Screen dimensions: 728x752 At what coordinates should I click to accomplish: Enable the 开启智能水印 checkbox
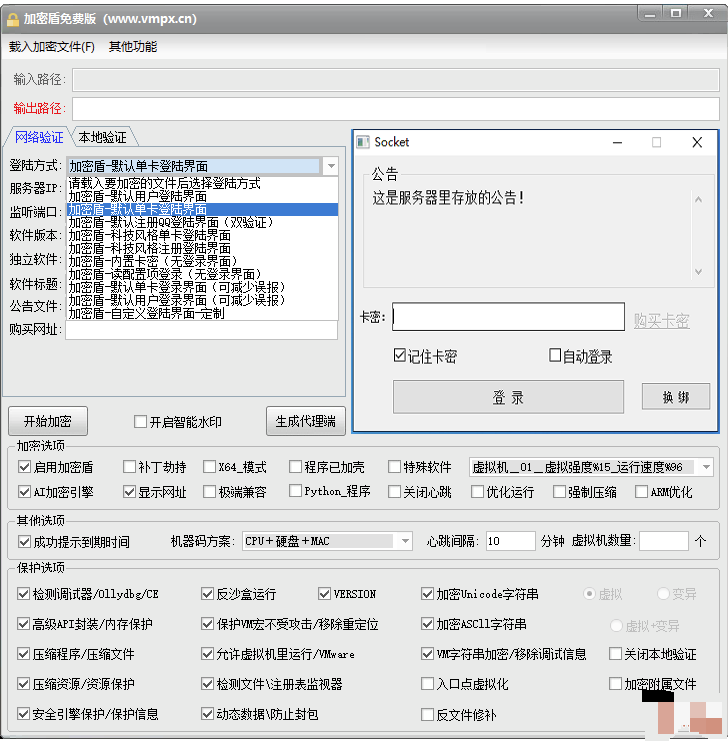coord(140,422)
